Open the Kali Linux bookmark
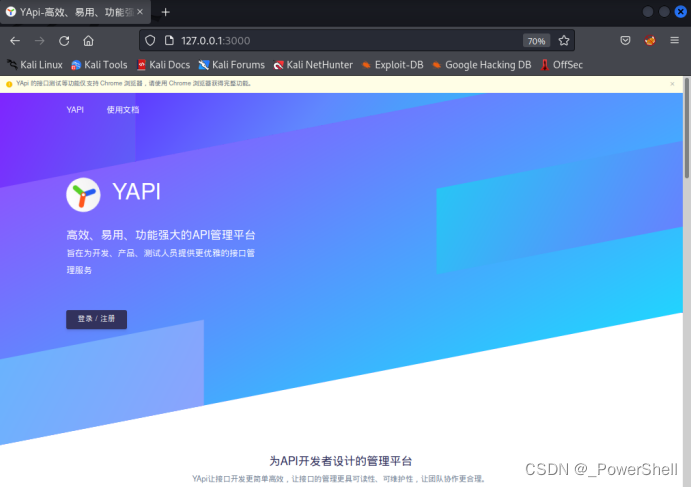The width and height of the screenshot is (692, 487). (x=35, y=65)
